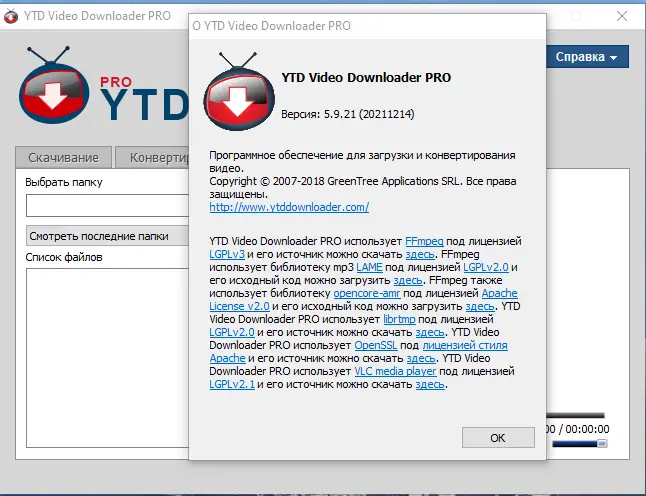Viewport: 646px width, 496px height.
Task: Open the LGPLv2.1 license link
Action: (x=232, y=384)
